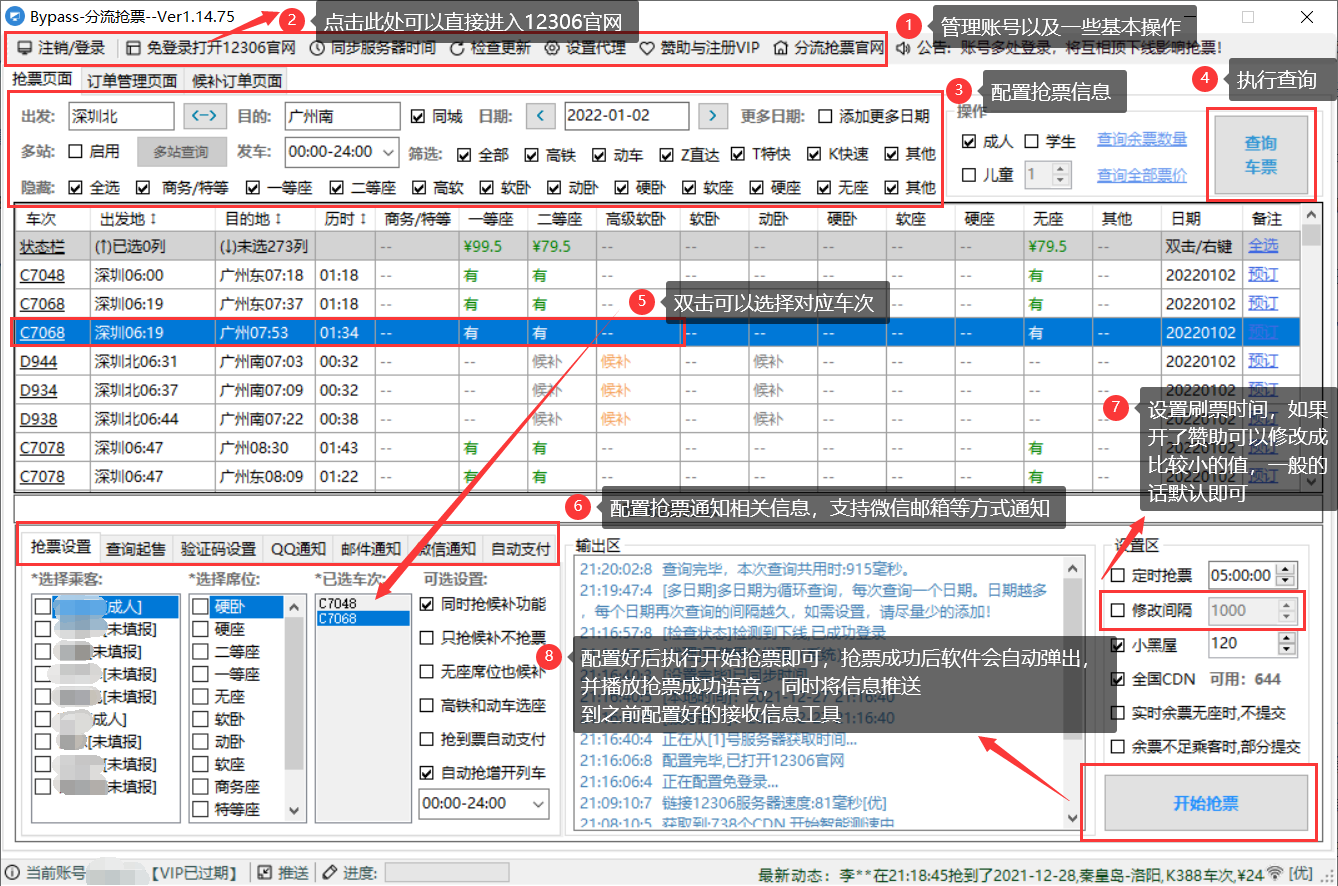
Task: Sort train list by 历时 column
Action: point(346,218)
